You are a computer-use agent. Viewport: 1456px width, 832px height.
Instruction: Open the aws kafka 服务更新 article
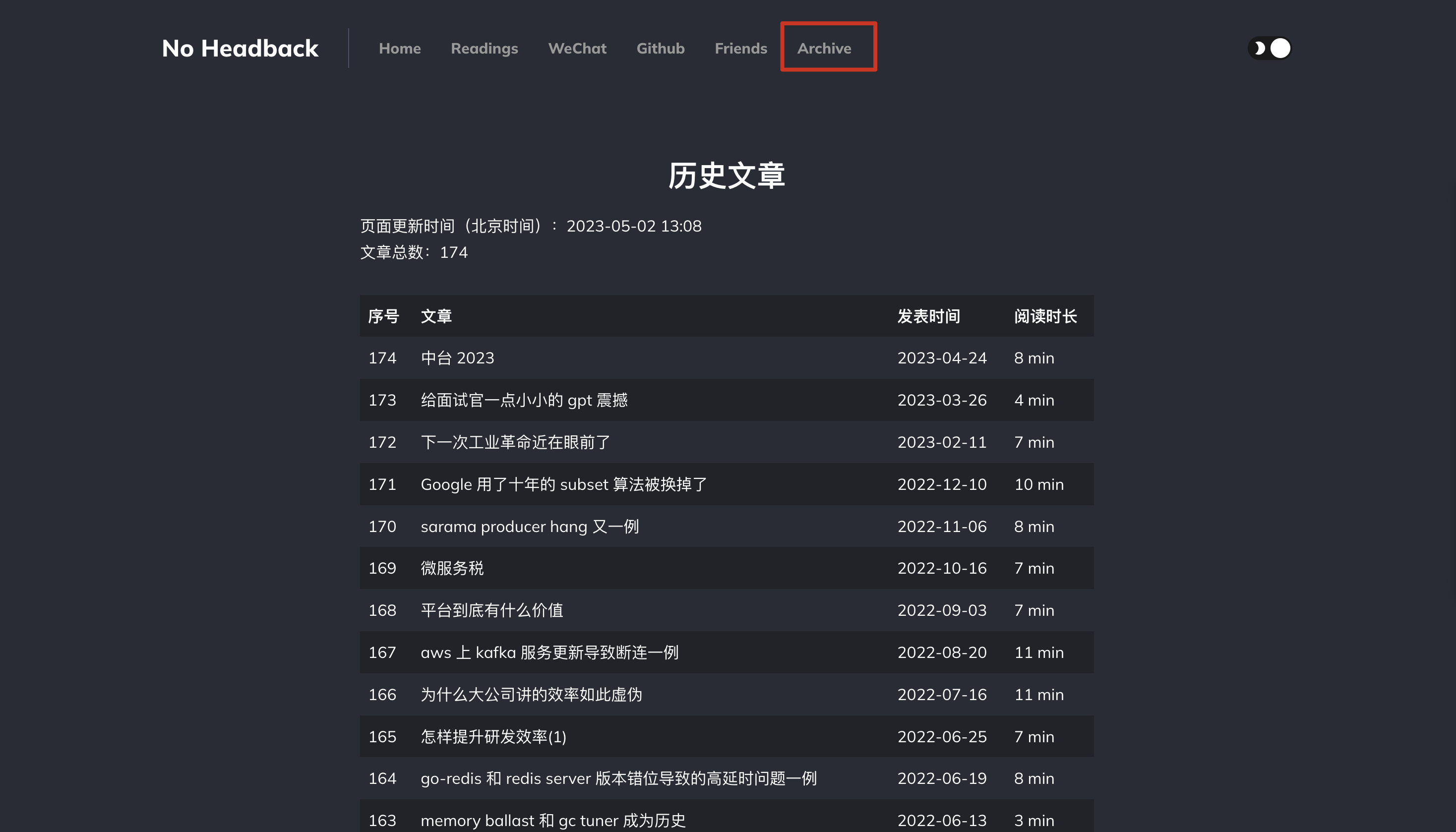[549, 653]
